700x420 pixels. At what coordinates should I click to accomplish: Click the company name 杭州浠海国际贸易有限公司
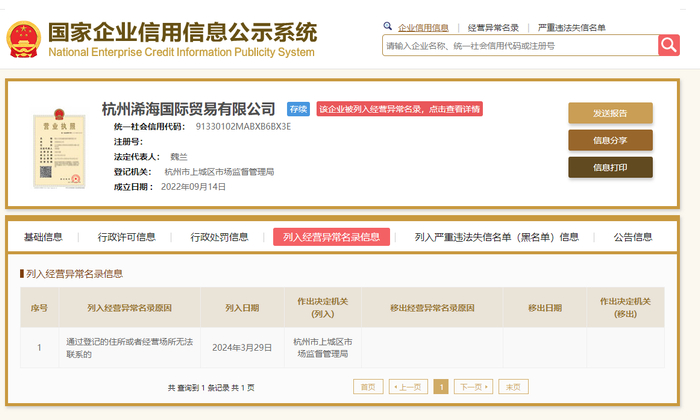tap(188, 109)
